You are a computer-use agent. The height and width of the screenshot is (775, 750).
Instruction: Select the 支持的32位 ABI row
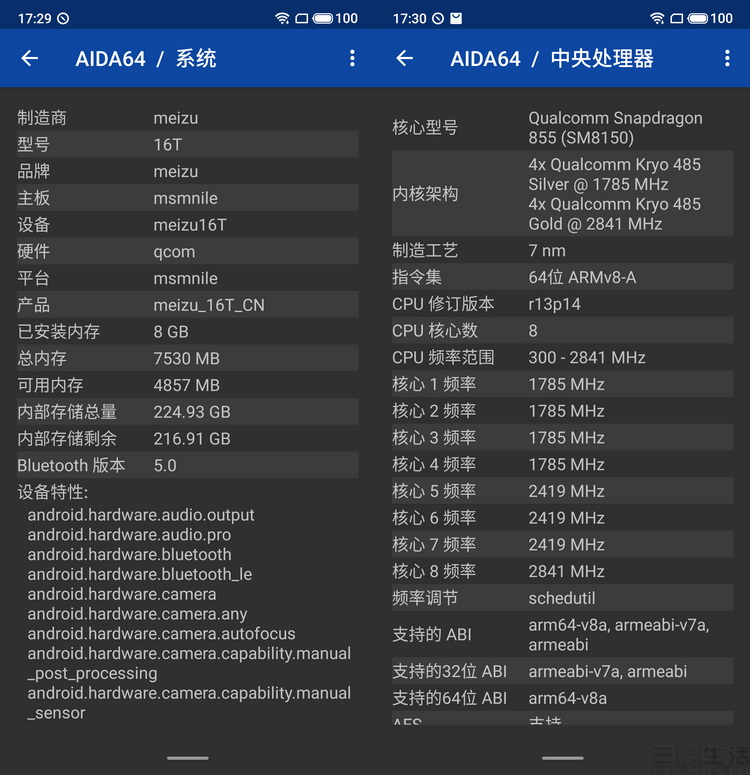(563, 671)
